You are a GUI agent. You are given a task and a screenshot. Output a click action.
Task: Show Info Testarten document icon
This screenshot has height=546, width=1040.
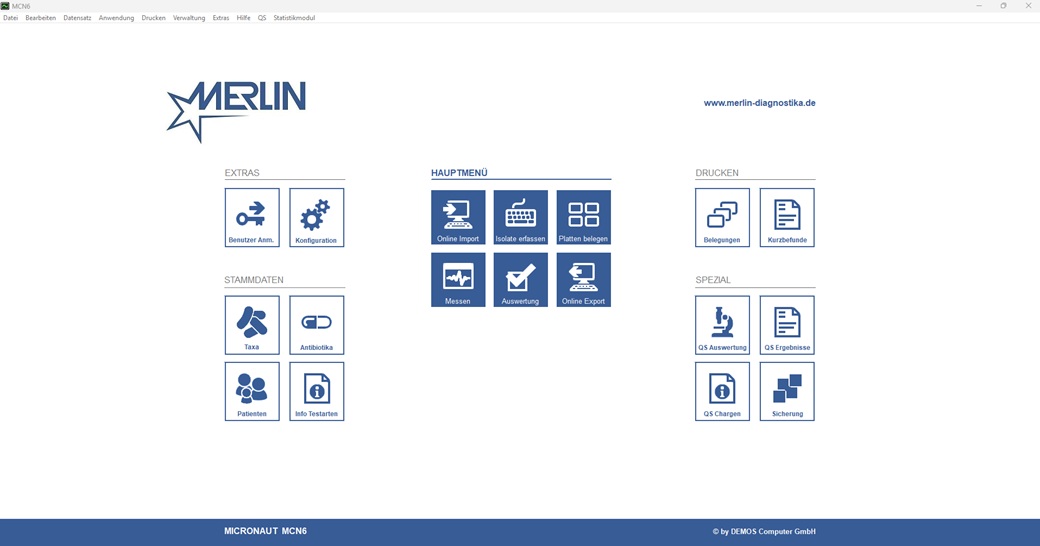(316, 391)
